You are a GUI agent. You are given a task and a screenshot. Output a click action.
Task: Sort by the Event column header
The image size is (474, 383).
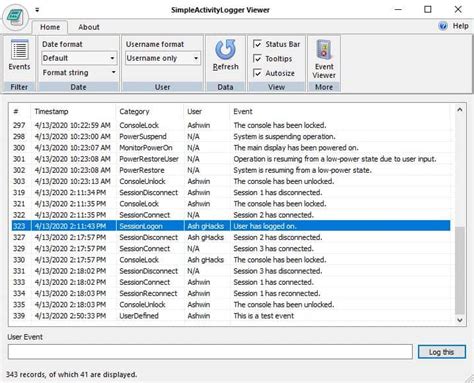tap(340, 112)
